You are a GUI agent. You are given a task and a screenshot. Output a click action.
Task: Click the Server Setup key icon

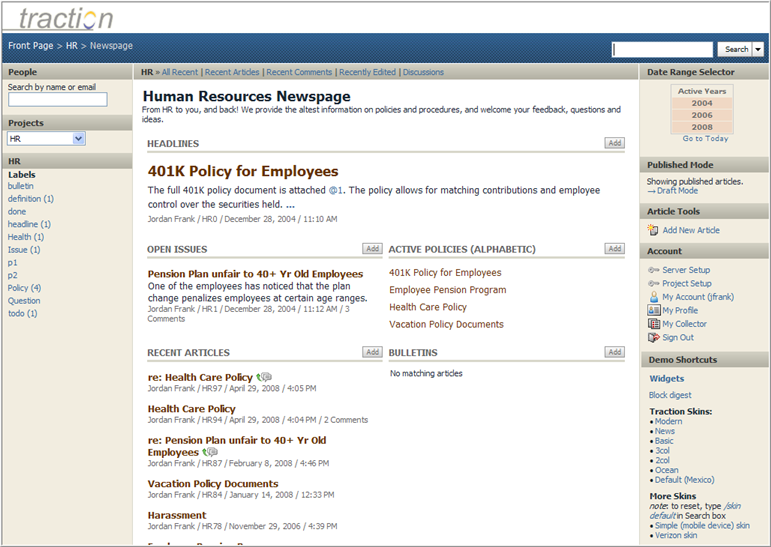pos(653,270)
